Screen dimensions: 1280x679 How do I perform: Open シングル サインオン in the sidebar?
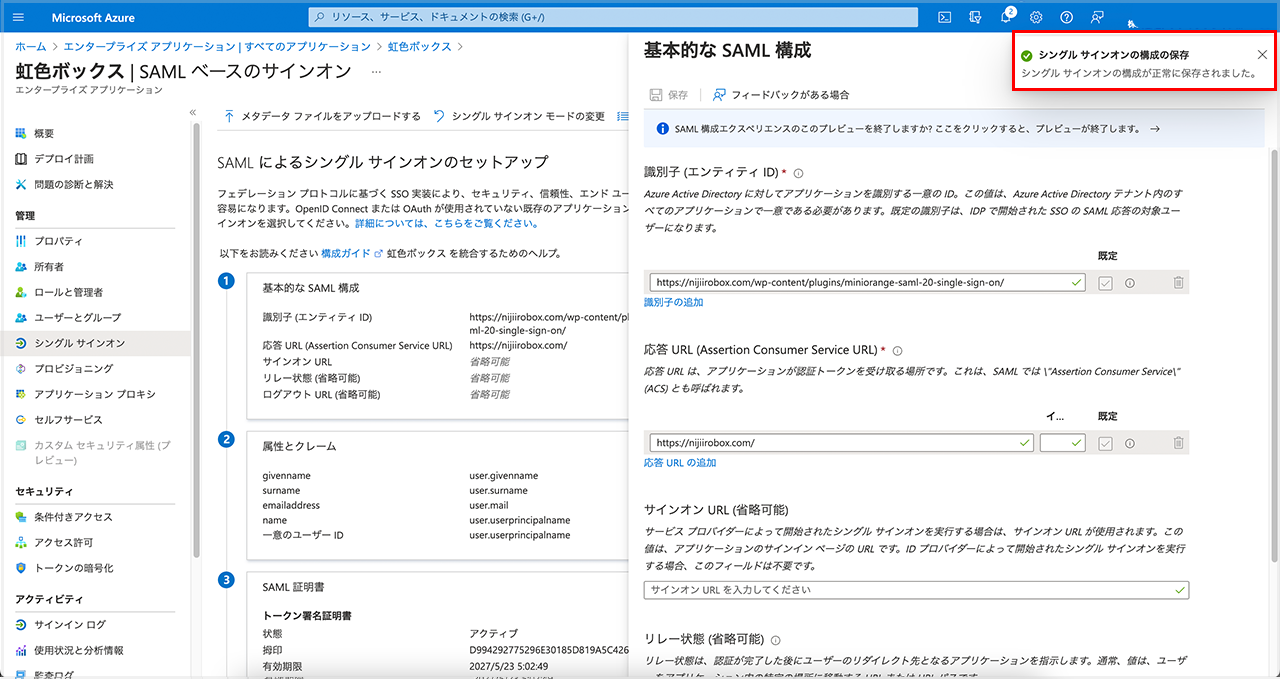pos(79,343)
